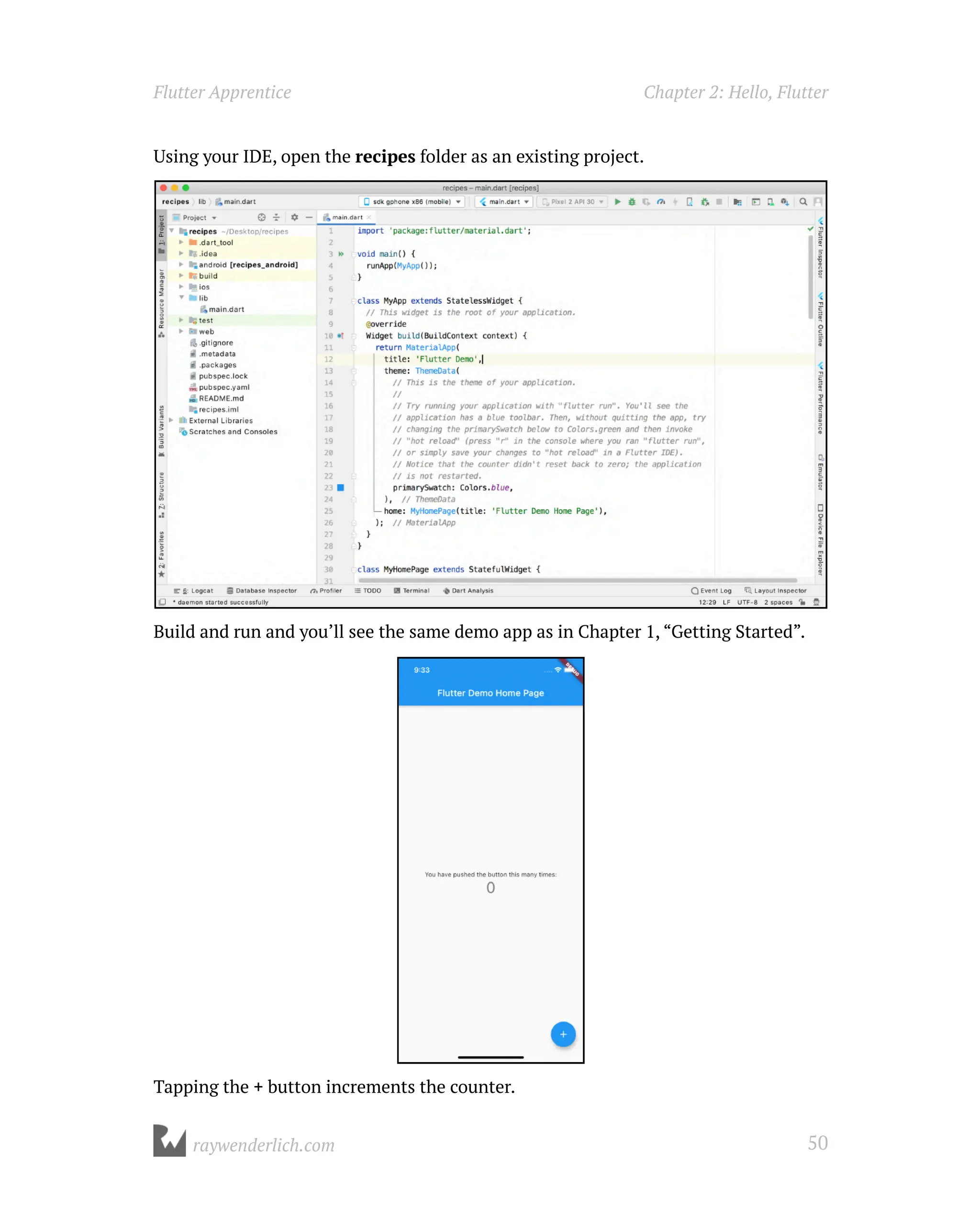Open the Layout Inspector

(x=776, y=591)
